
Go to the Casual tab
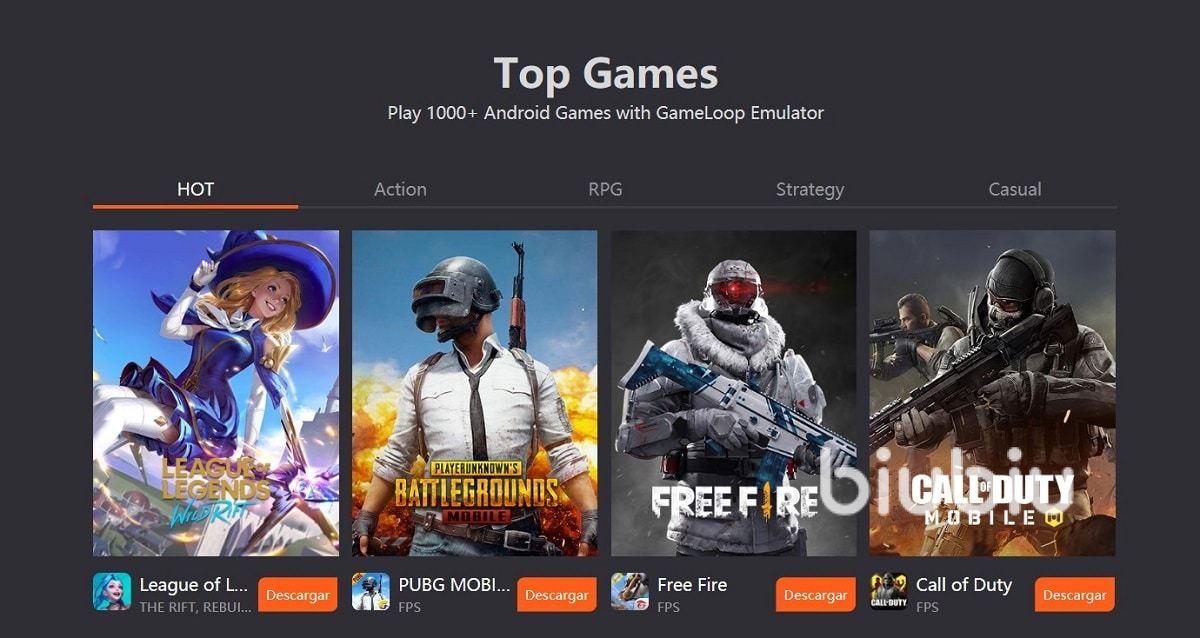tap(1015, 189)
